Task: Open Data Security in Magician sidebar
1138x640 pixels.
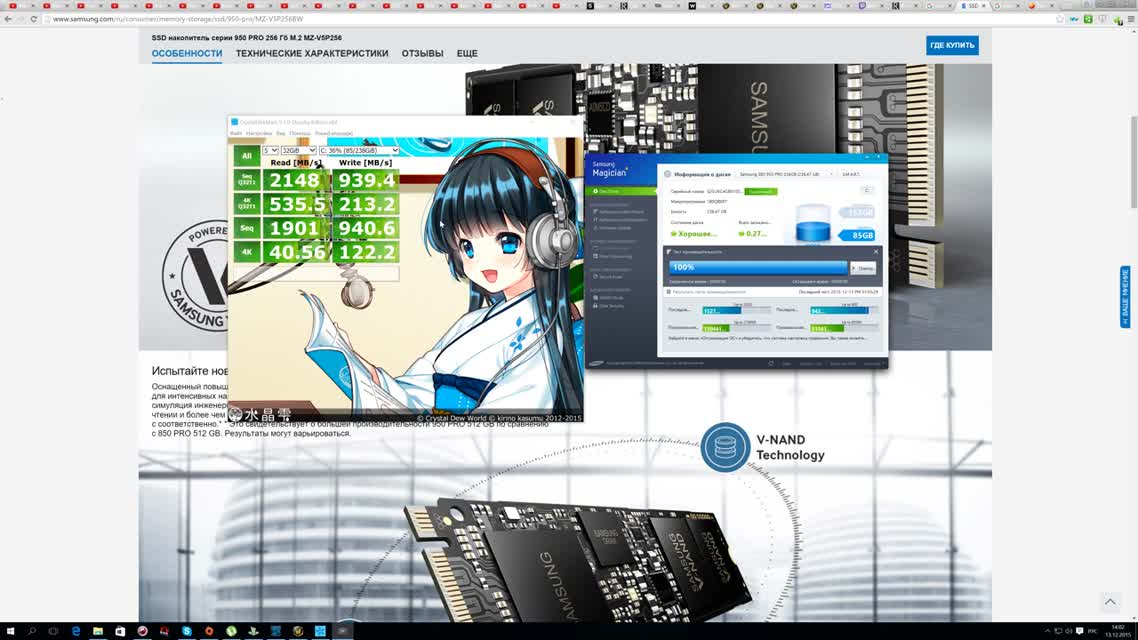Action: 610,306
